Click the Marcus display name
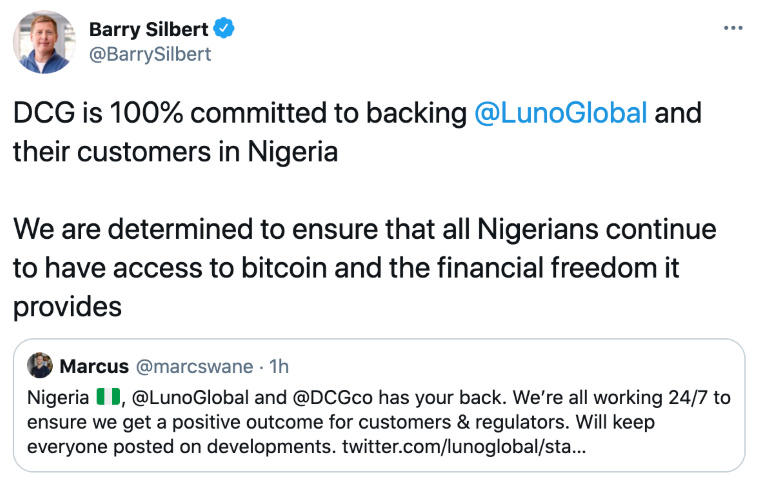 coord(93,365)
